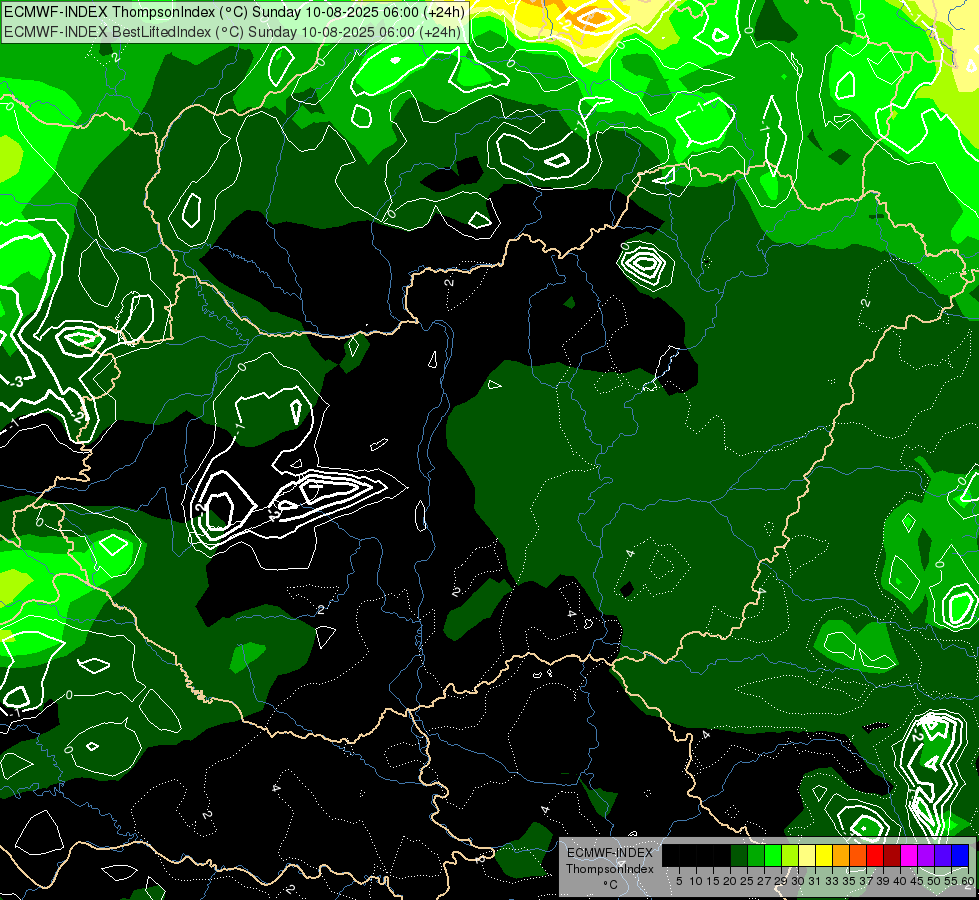Click legend tick value 35

(849, 881)
